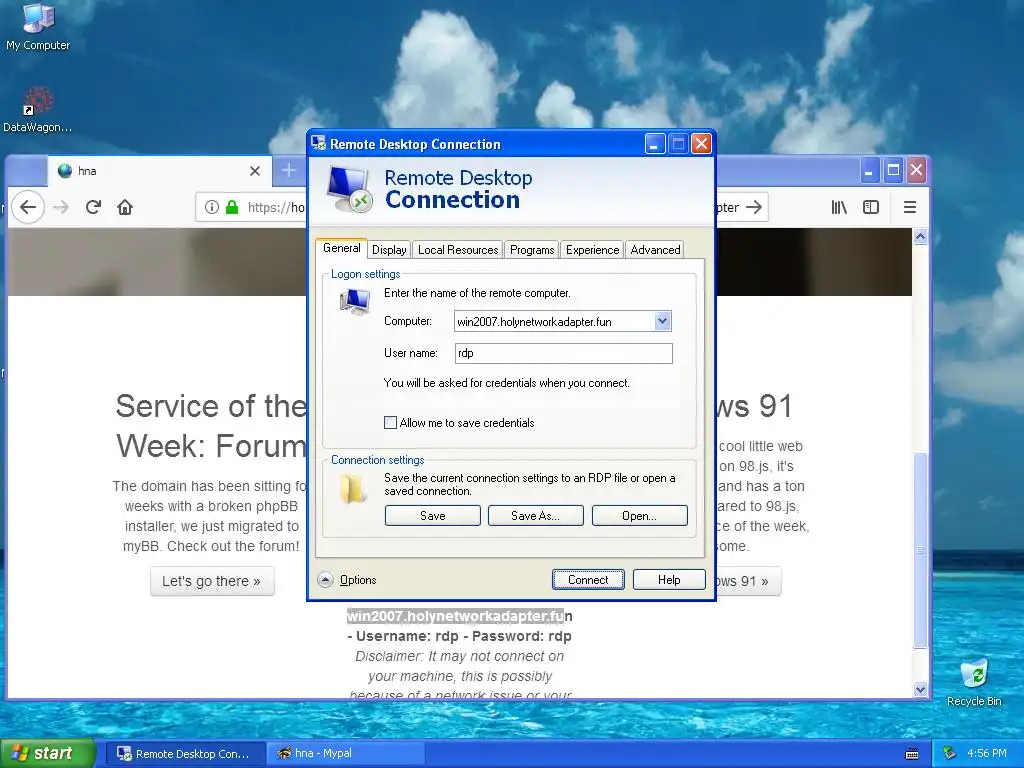
Task: Click the Logon settings computer icon
Action: 355,302
